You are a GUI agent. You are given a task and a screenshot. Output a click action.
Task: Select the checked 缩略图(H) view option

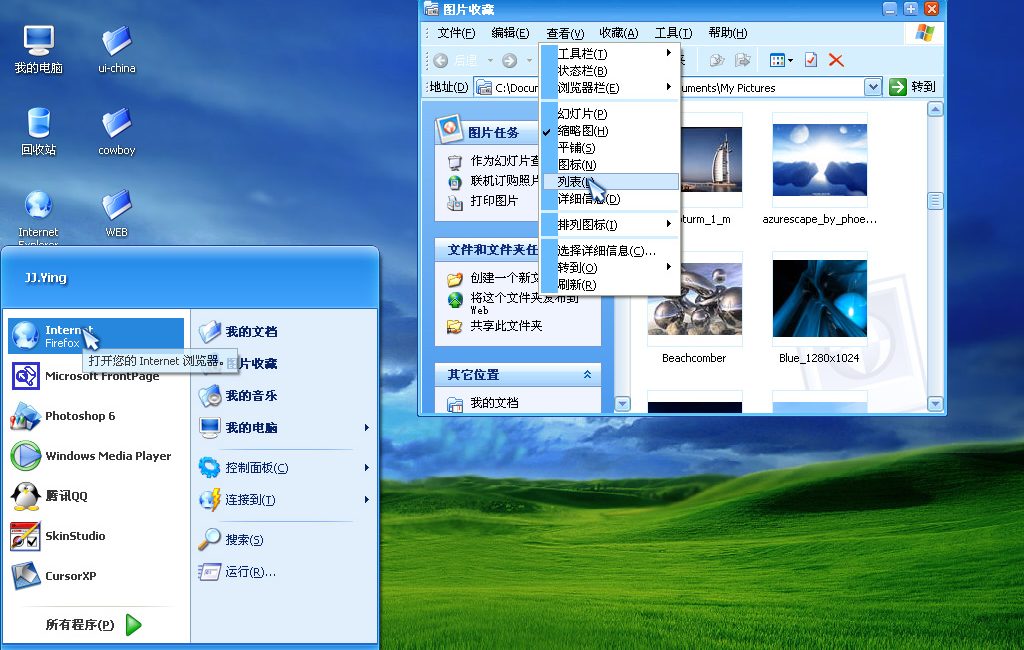point(610,131)
